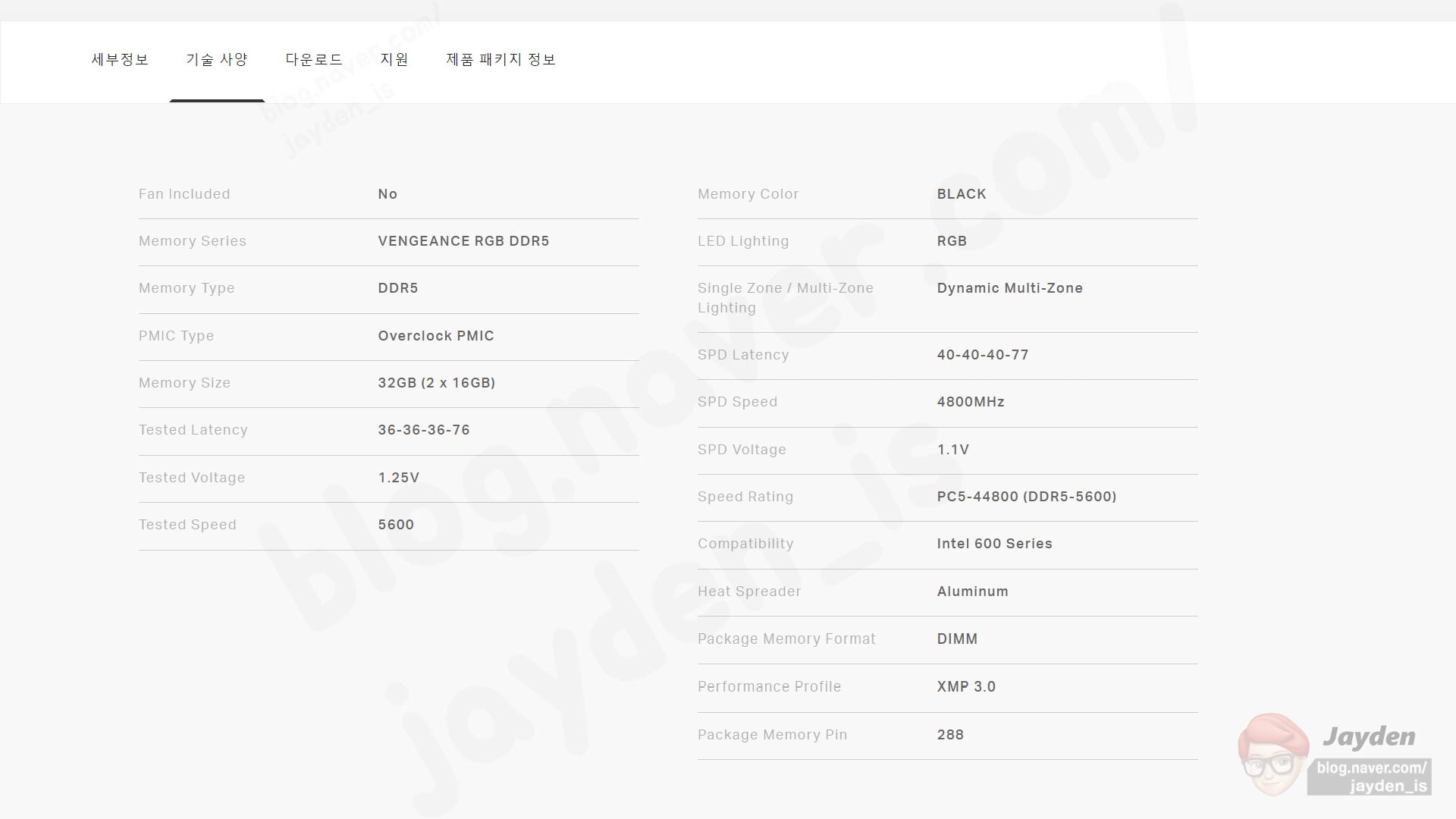This screenshot has height=819, width=1456.
Task: Select the 'BLACK' color value
Action: click(x=962, y=194)
